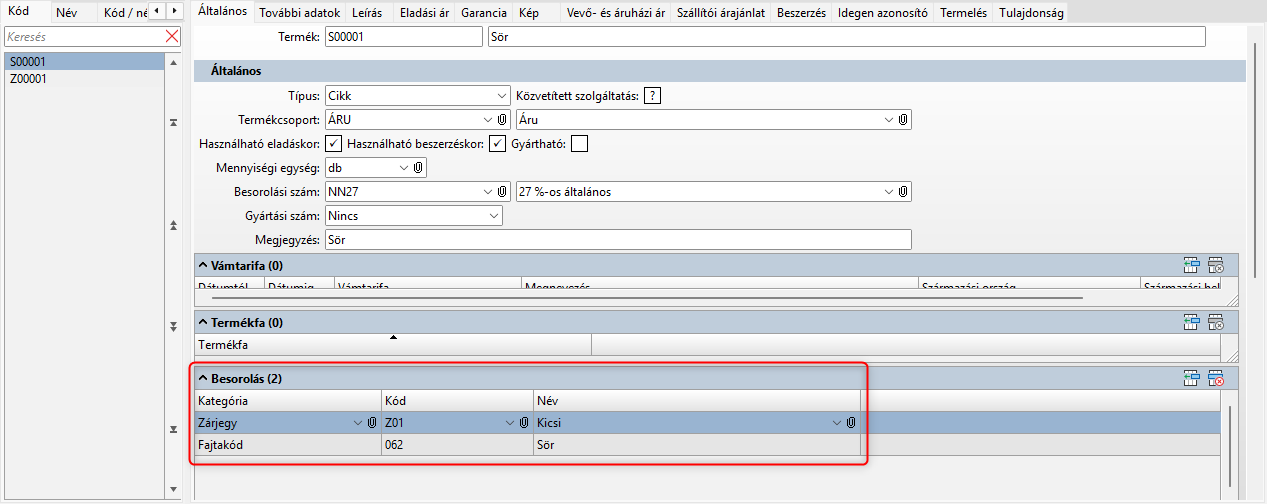Click the Megjegyzés field containing Sör
Image resolution: width=1267 pixels, height=504 pixels.
(619, 240)
